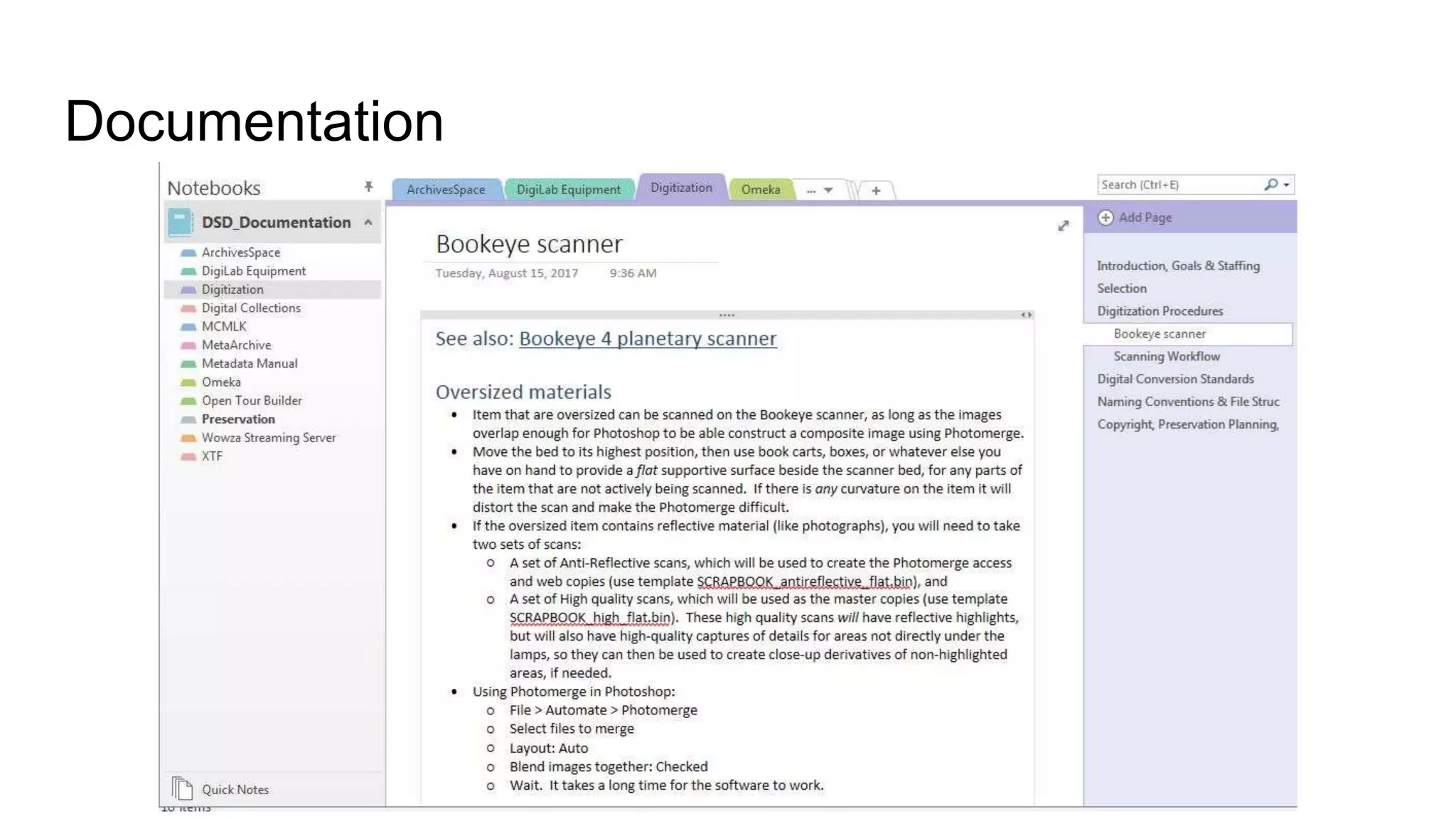The width and height of the screenshot is (1456, 819).
Task: Click SCRAPBOOK_high_flat.bin text
Action: (591, 618)
